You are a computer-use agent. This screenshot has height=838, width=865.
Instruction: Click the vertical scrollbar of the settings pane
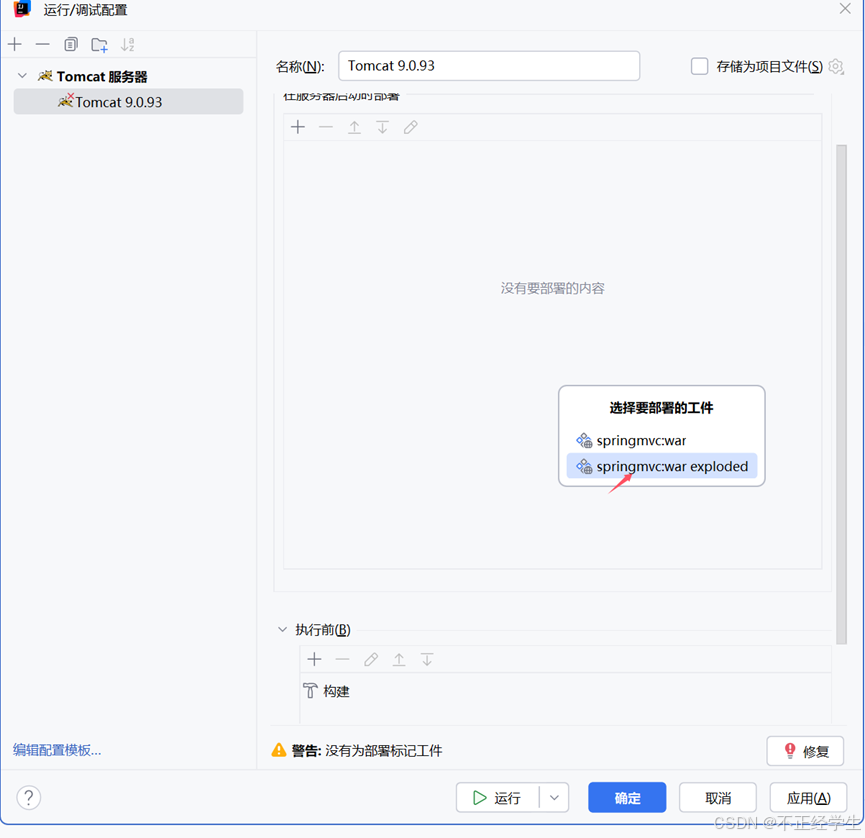pos(841,394)
